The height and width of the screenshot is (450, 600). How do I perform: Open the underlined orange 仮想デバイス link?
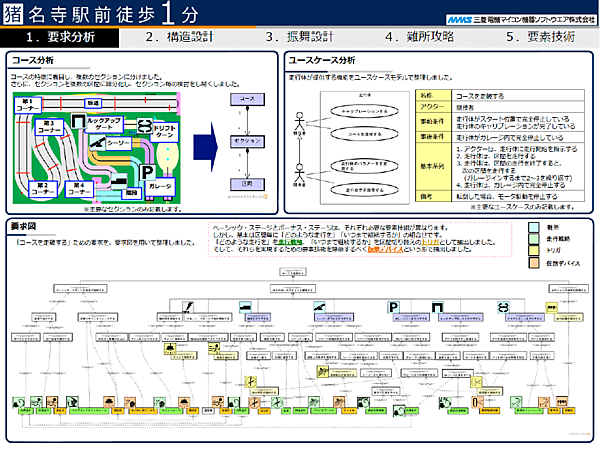[x=385, y=249]
